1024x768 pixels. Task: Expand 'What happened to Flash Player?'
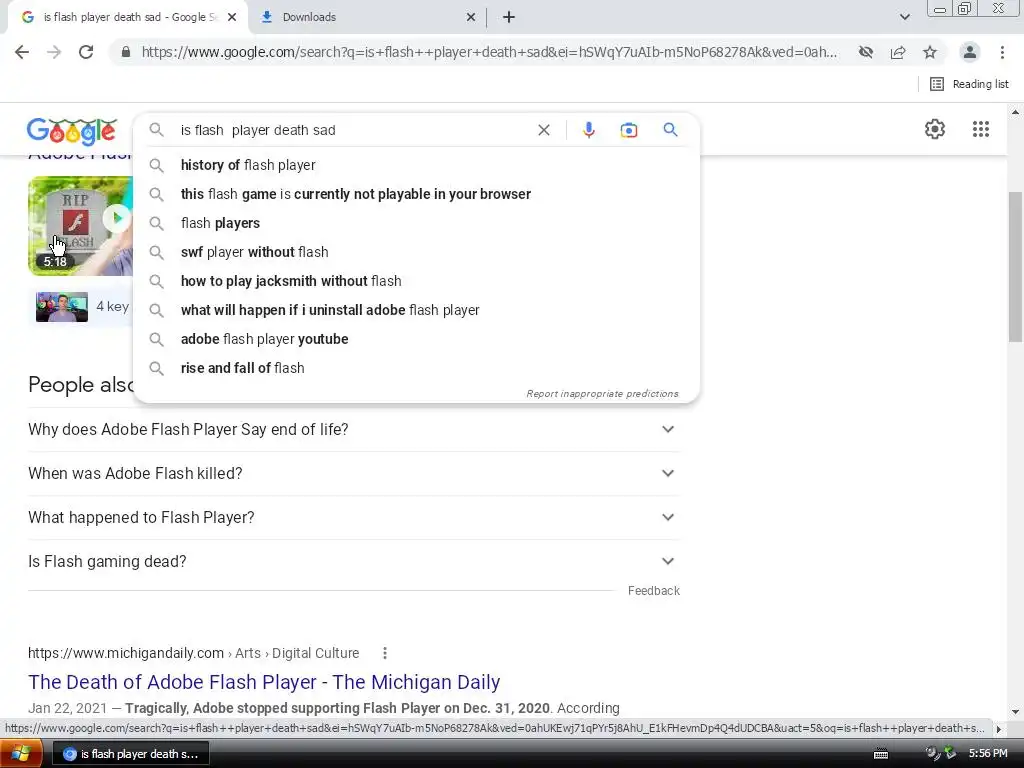click(354, 517)
